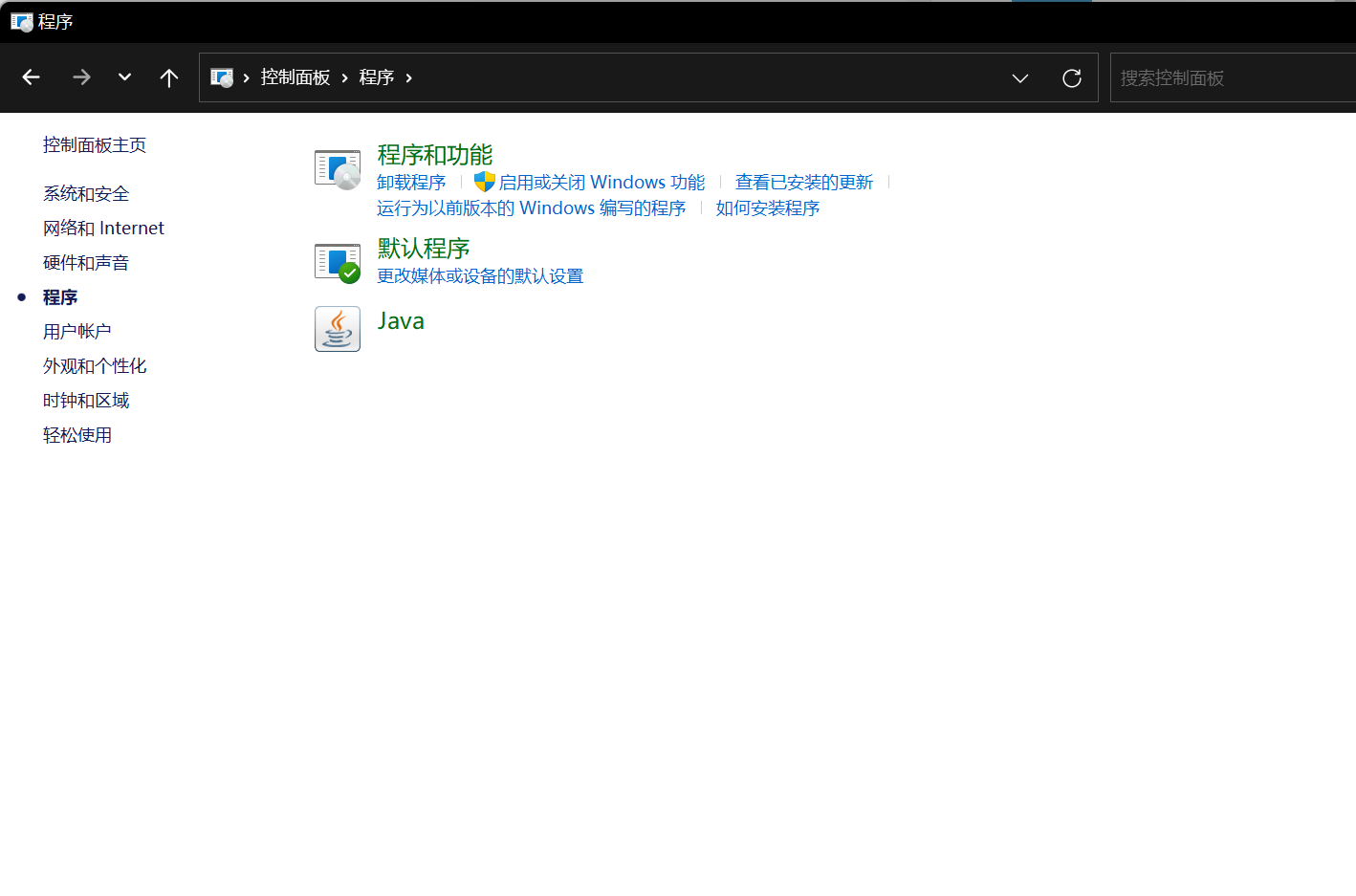Click 查看已安装的更新 link
Viewport: 1356px width, 896px height.
point(804,183)
